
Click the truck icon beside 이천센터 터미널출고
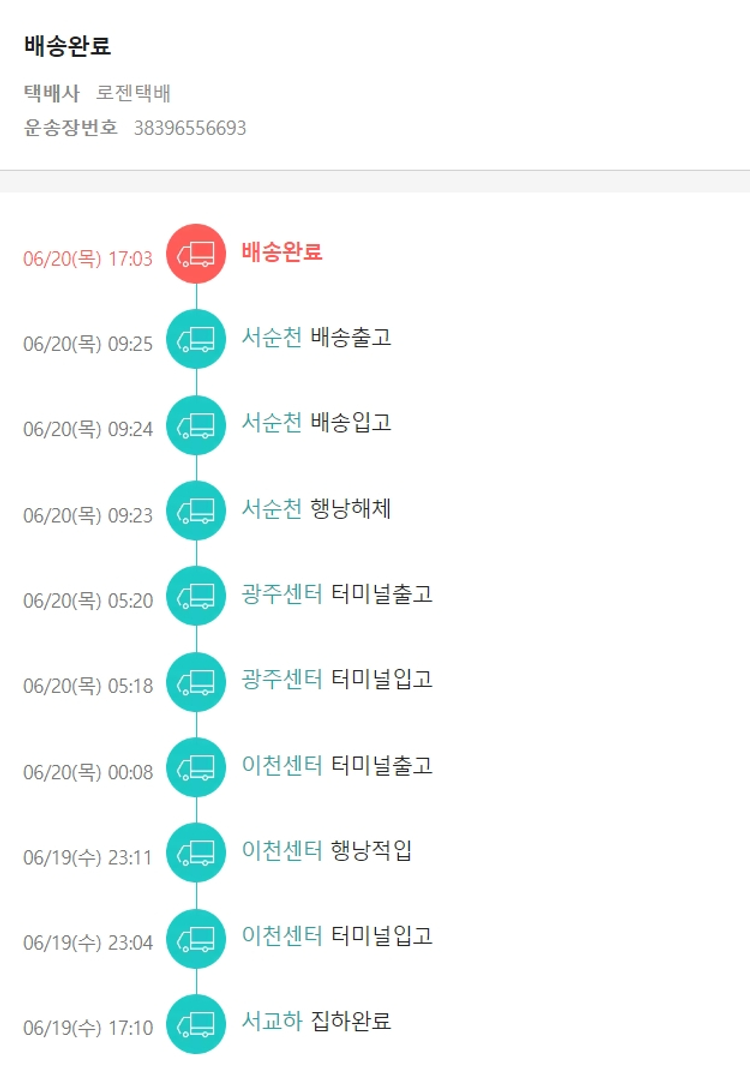[x=196, y=767]
